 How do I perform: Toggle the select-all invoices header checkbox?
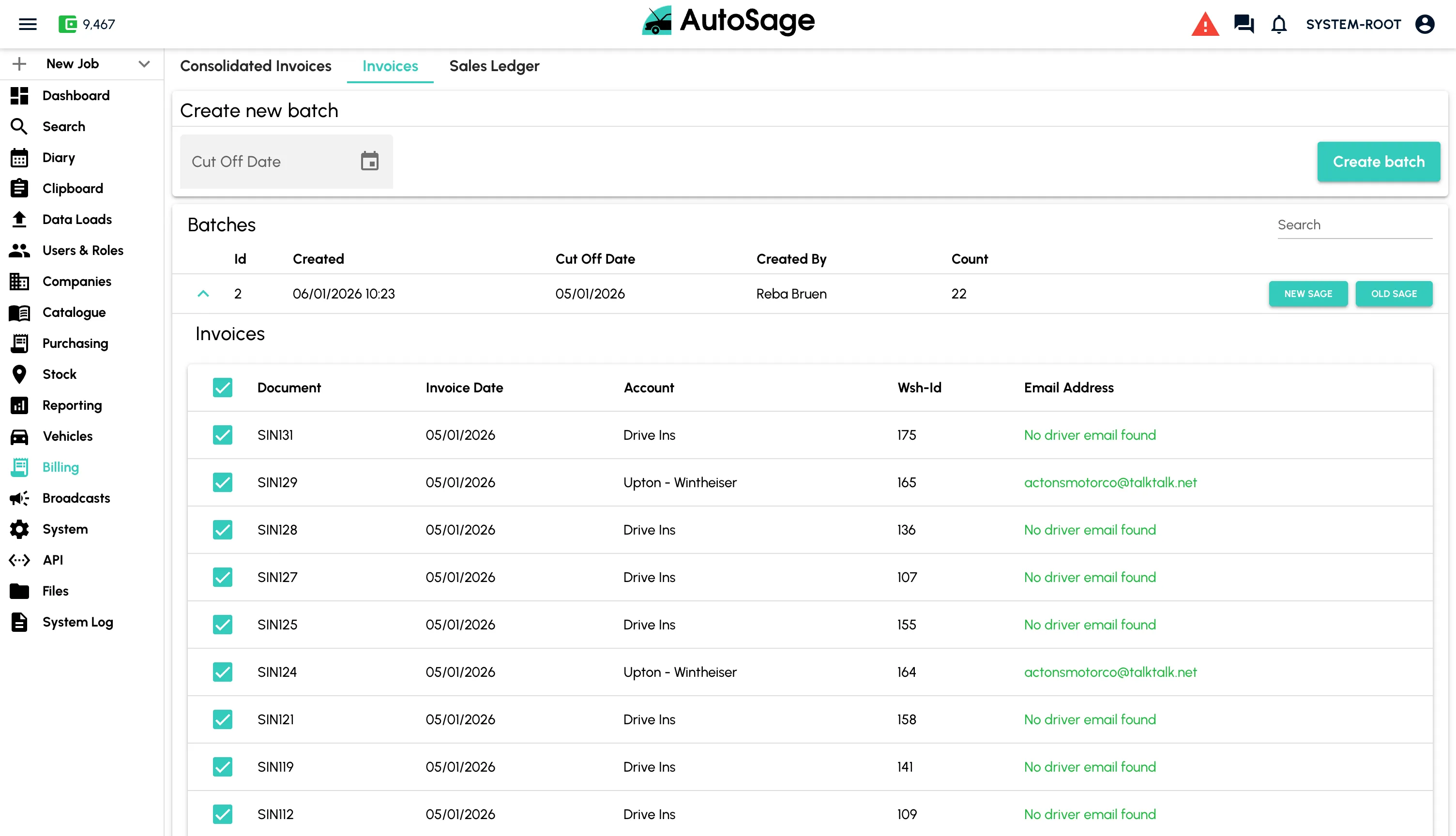pyautogui.click(x=222, y=388)
